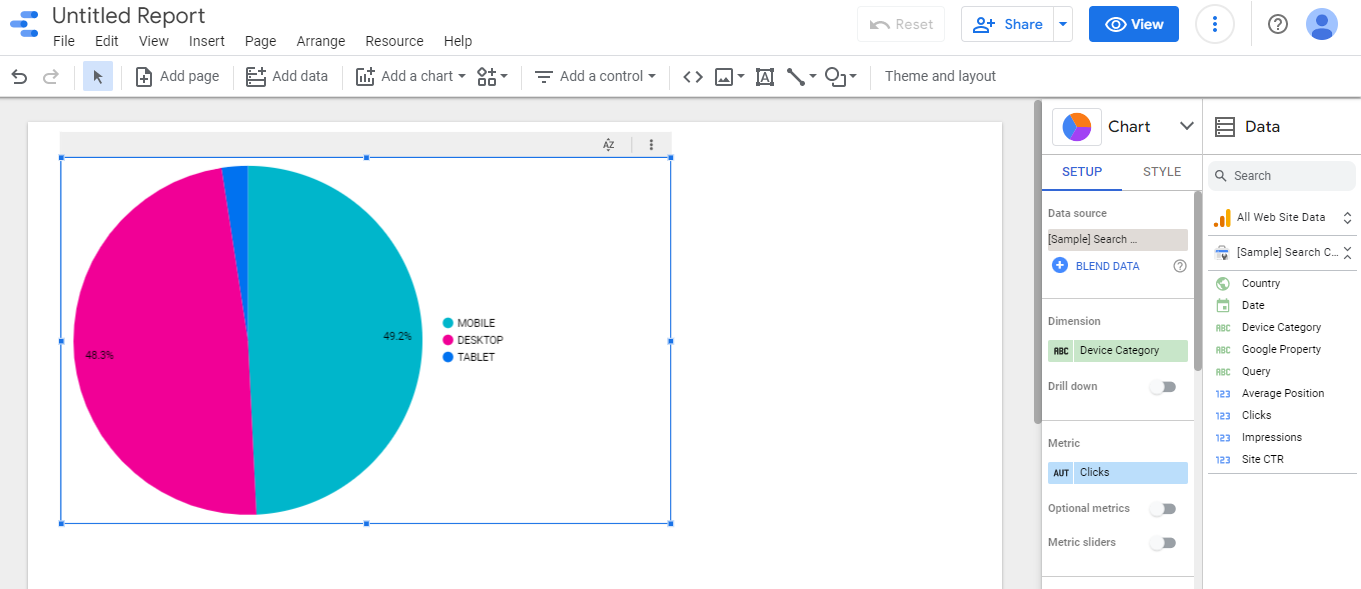Viewport: 1361px width, 589px height.
Task: Select the pointer selection mode tool
Action: tap(98, 76)
